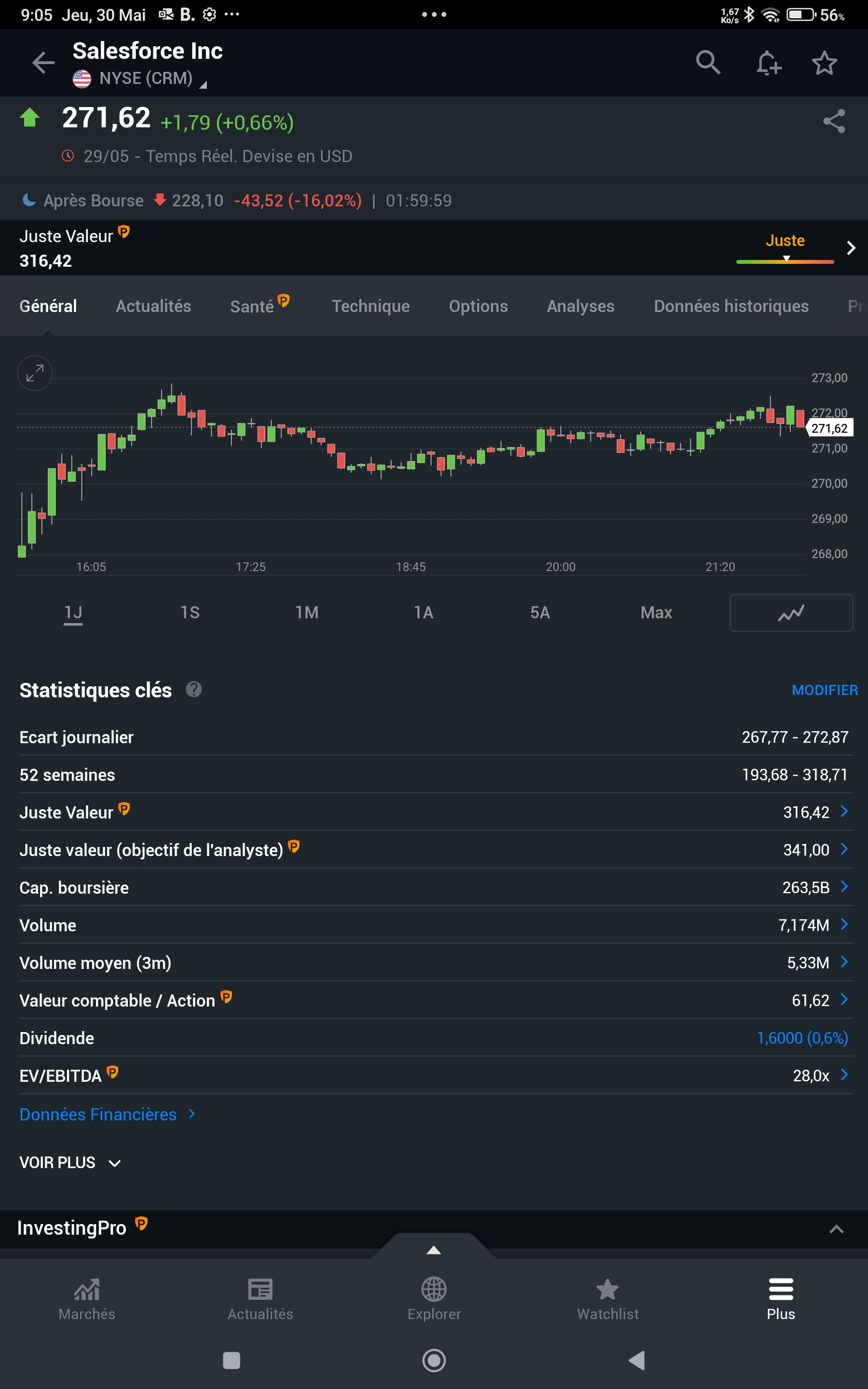Image resolution: width=868 pixels, height=1389 pixels.
Task: Open the dividend value 1,6000 (0,6%)
Action: [x=802, y=1038]
